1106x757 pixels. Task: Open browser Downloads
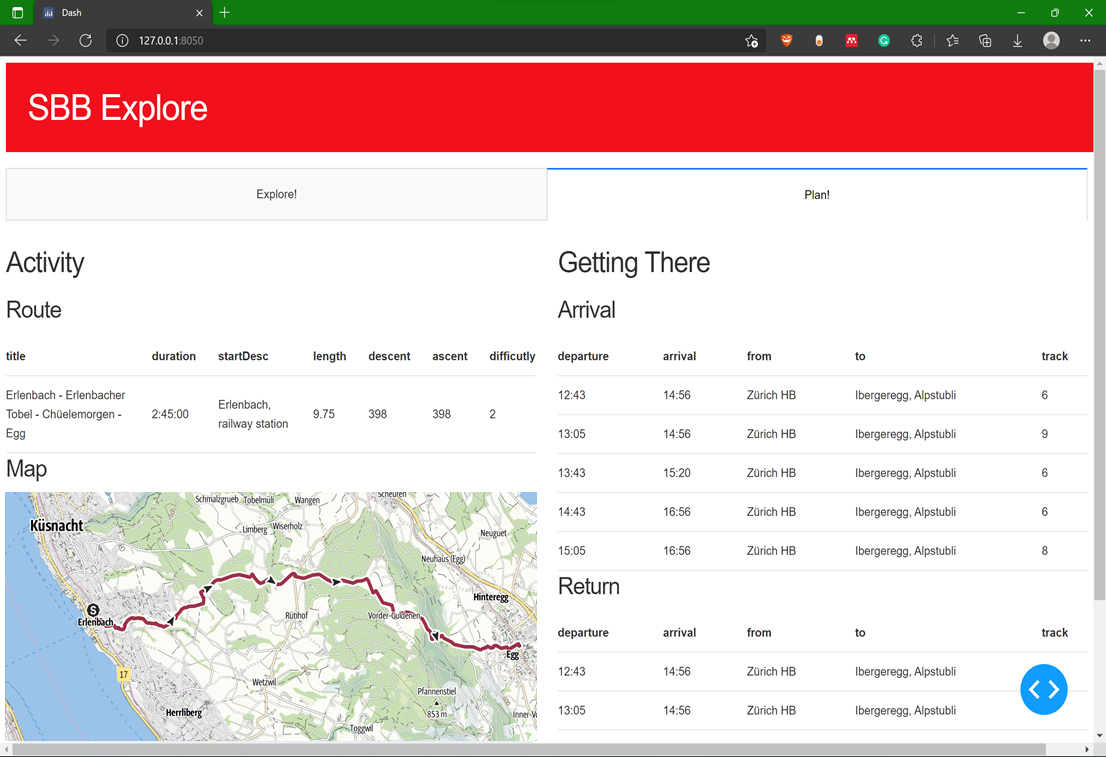point(1018,40)
